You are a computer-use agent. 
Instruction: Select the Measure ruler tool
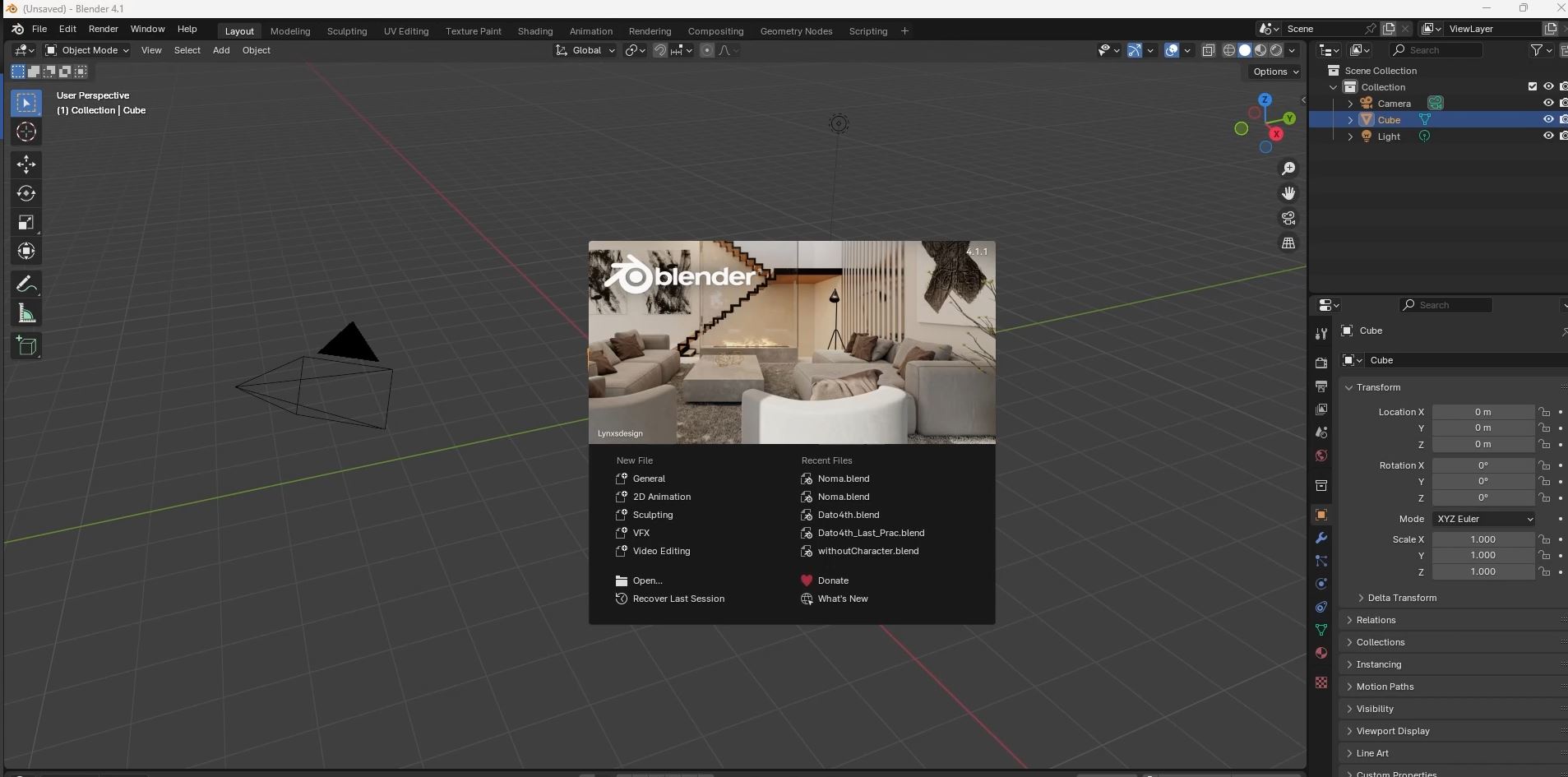[x=26, y=313]
